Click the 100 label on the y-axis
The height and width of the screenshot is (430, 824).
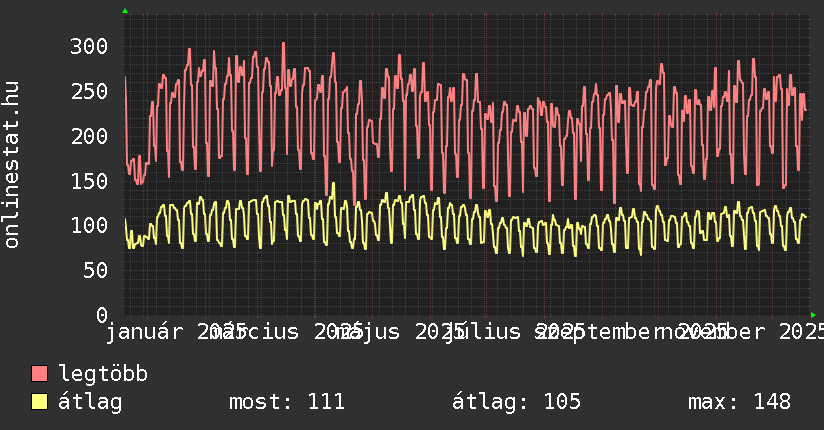pos(90,225)
